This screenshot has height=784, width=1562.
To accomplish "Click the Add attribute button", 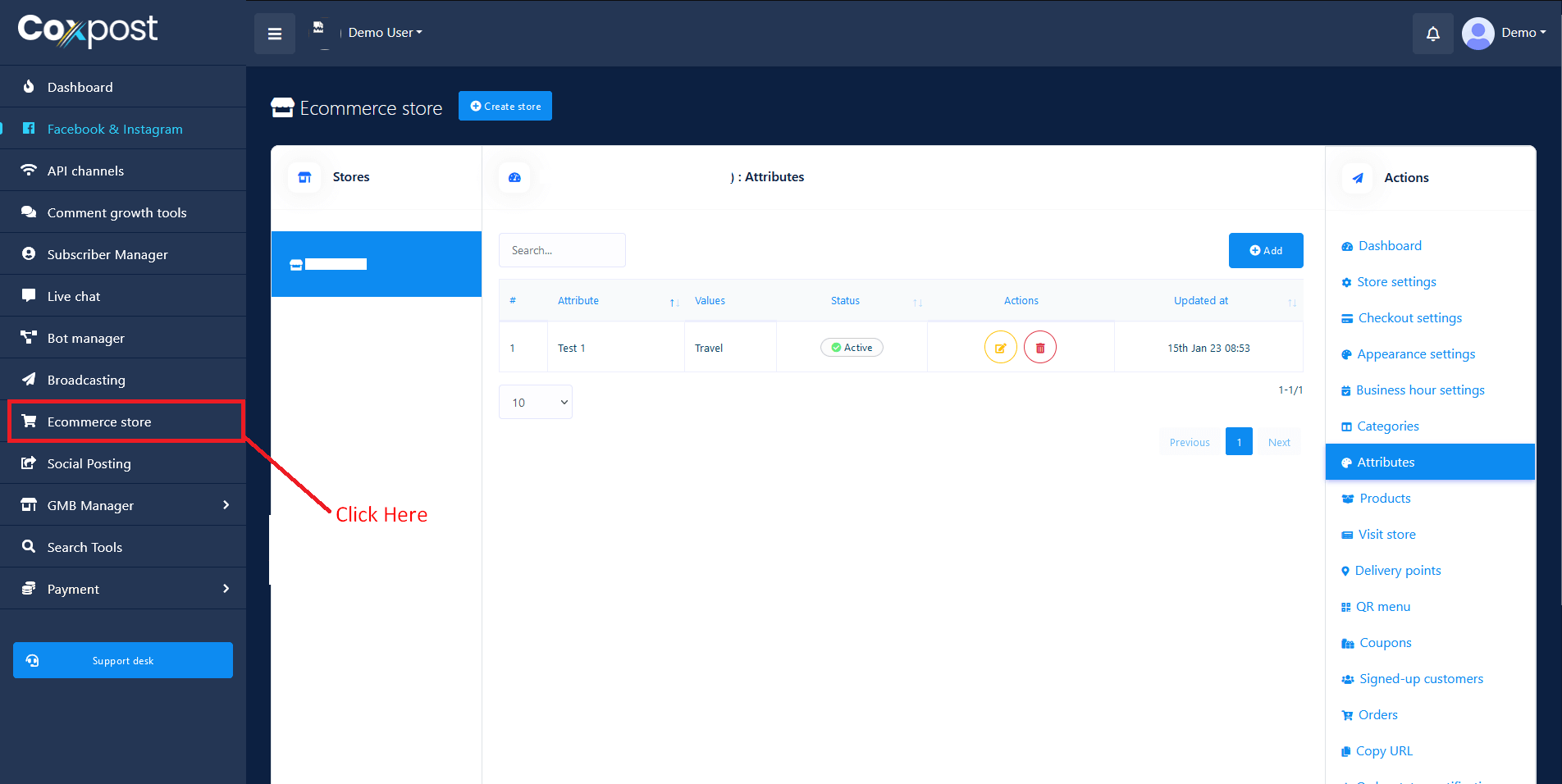I will coord(1265,251).
